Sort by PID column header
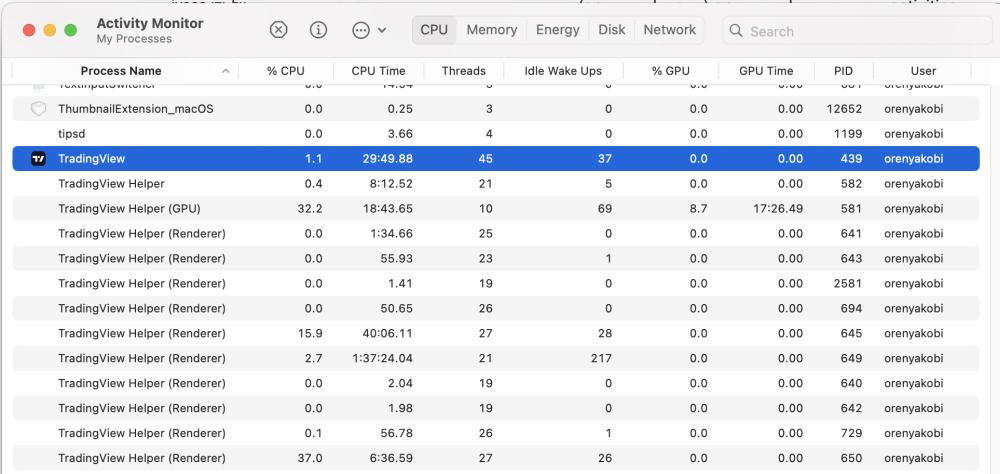The image size is (1000, 474). pyautogui.click(x=843, y=71)
